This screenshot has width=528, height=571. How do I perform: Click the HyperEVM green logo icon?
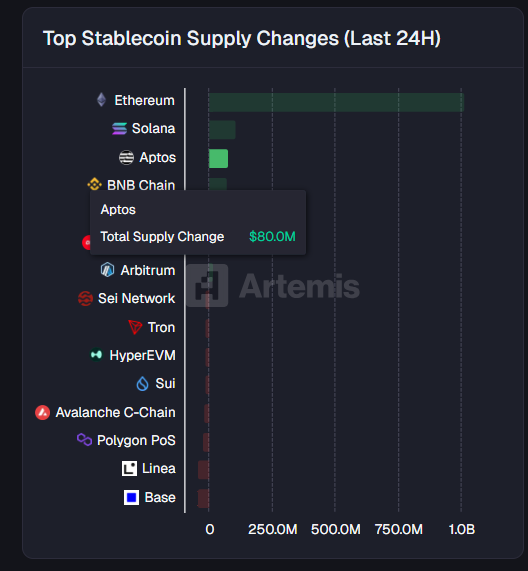pos(96,354)
